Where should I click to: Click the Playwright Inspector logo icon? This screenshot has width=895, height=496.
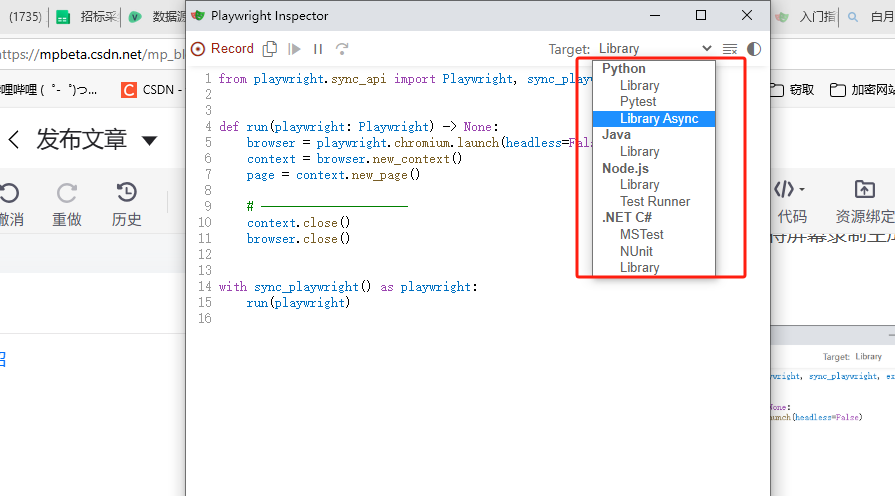point(198,15)
